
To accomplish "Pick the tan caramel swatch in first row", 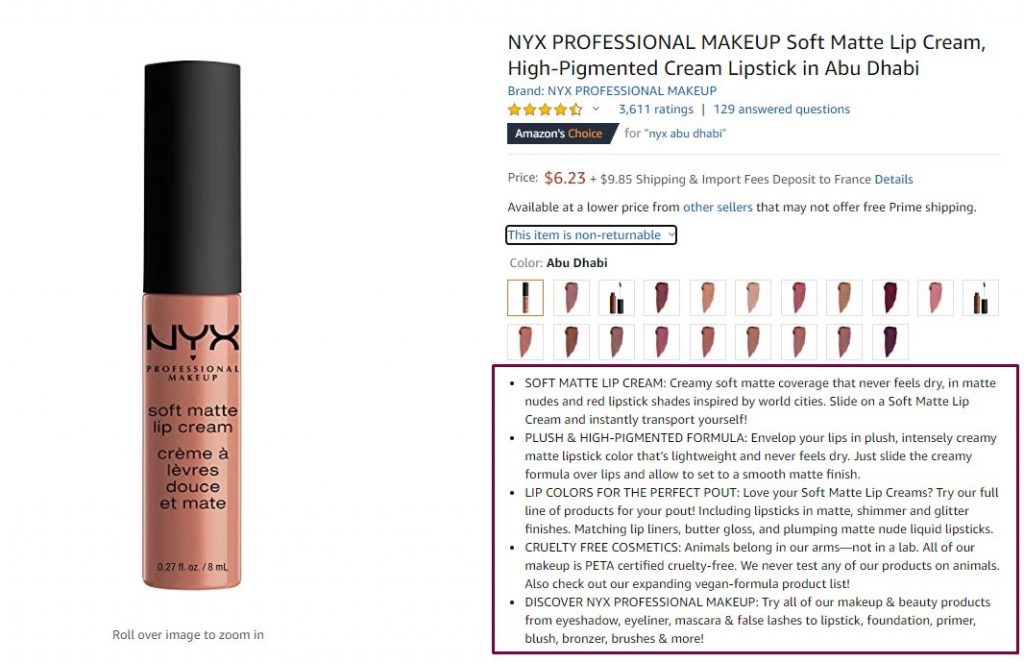I will click(x=844, y=298).
